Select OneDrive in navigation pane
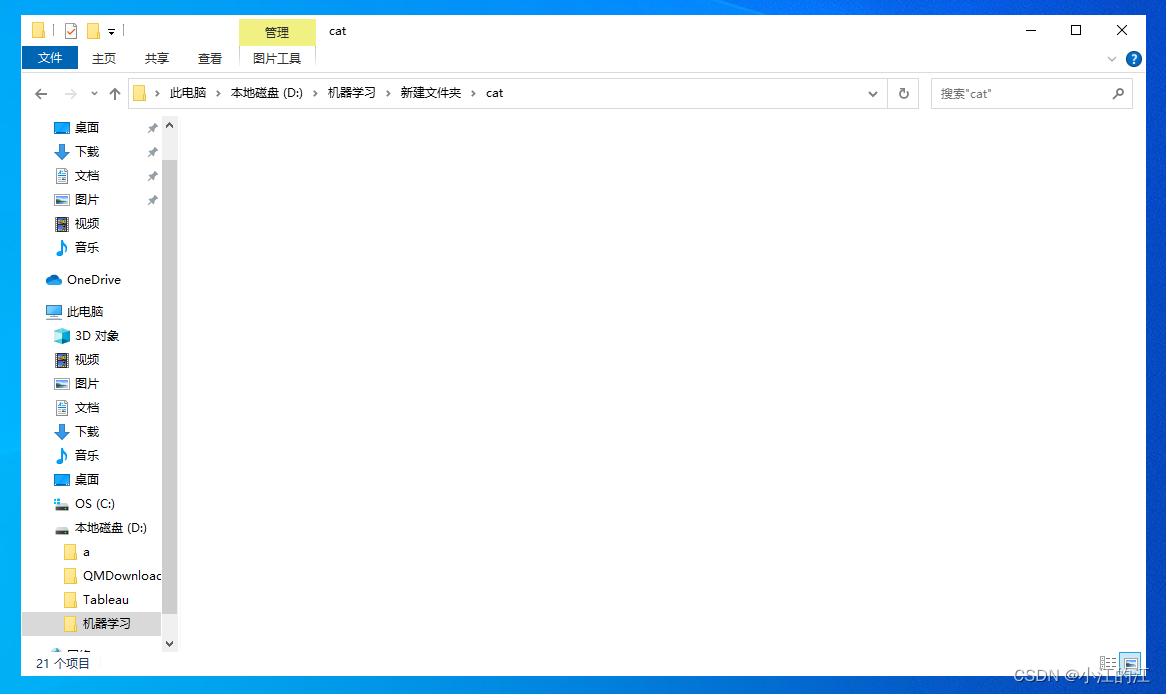The width and height of the screenshot is (1166, 694). pos(92,280)
